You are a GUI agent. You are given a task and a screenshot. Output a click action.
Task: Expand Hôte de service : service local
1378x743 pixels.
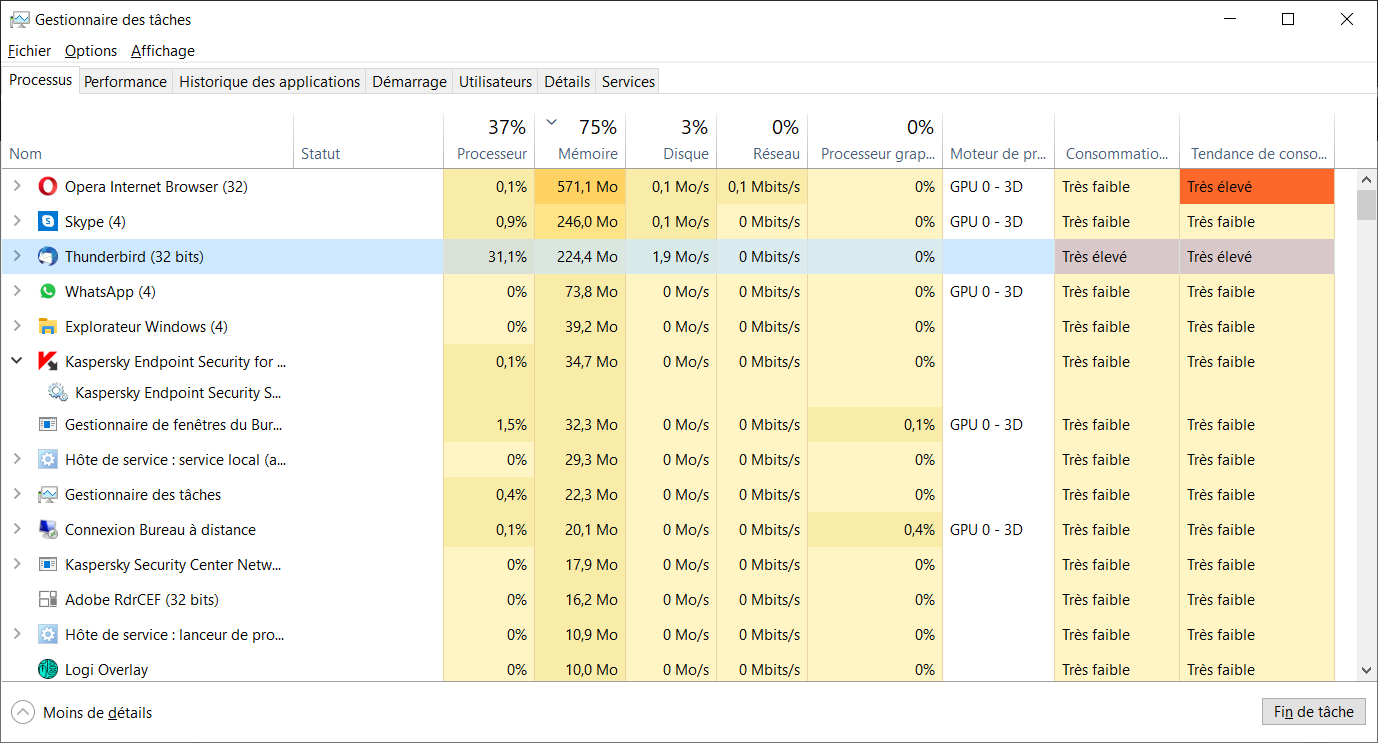[x=16, y=460]
